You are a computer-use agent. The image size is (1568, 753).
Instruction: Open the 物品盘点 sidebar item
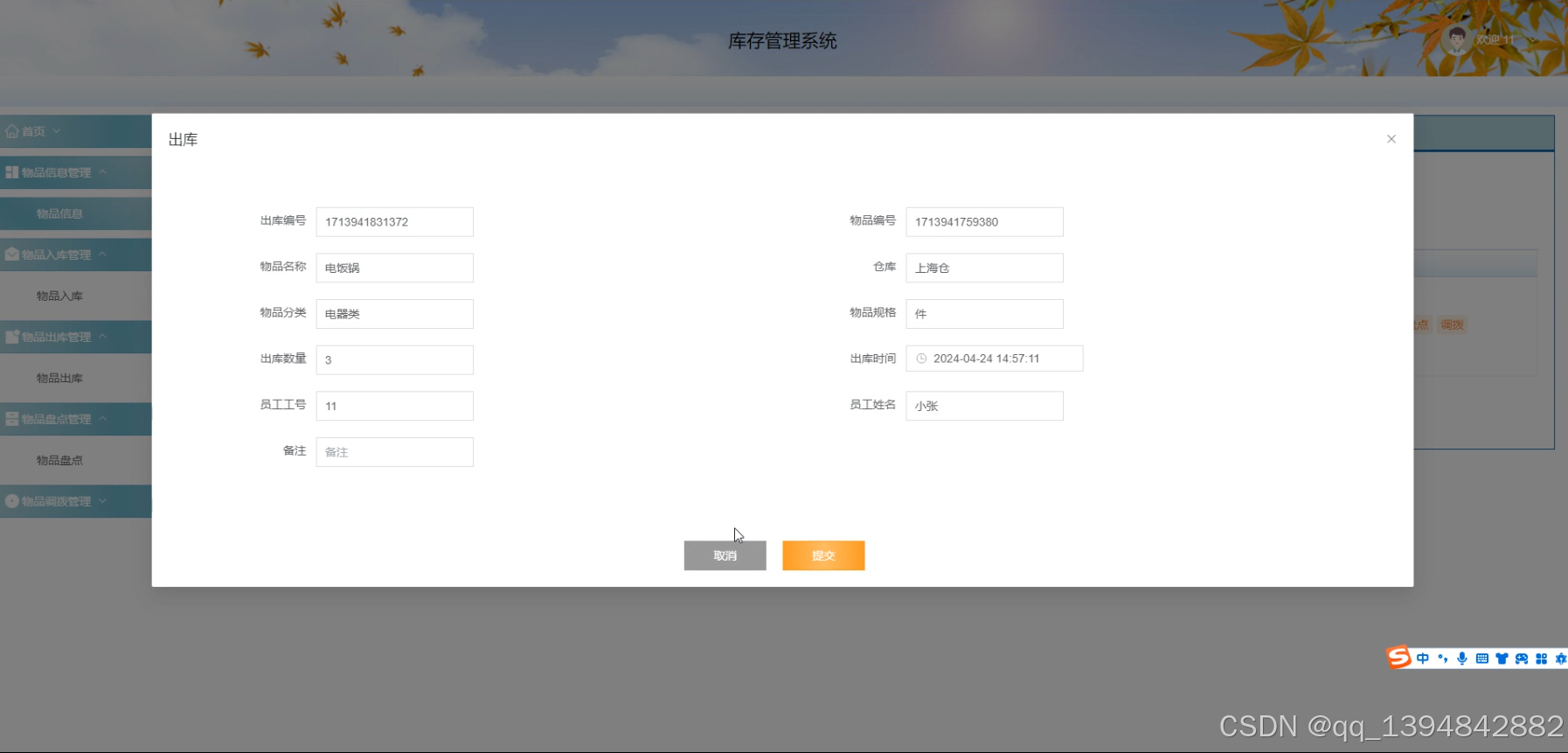point(75,460)
